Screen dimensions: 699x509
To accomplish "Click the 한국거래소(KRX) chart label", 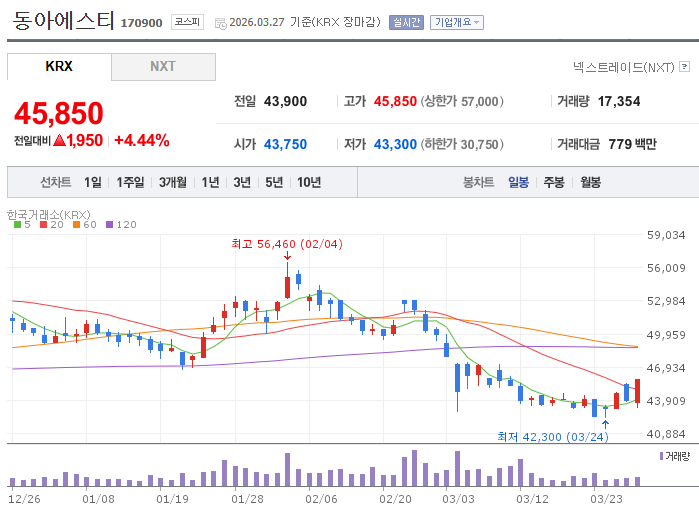I will [49, 214].
